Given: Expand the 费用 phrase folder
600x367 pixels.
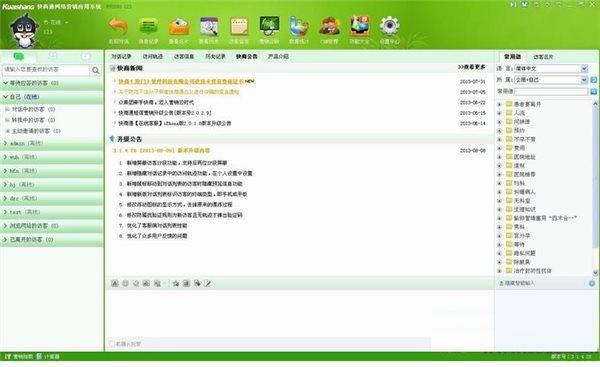Looking at the screenshot, I should pos(499,148).
